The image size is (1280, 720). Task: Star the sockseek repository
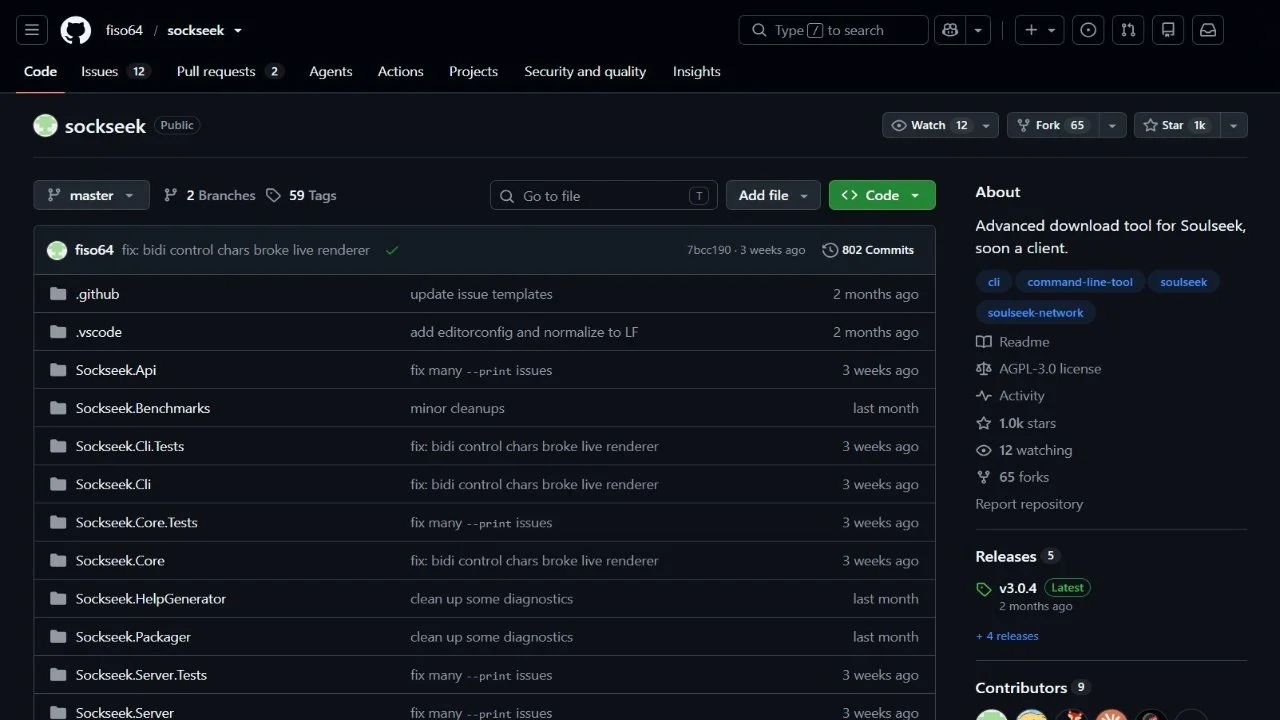point(1176,125)
